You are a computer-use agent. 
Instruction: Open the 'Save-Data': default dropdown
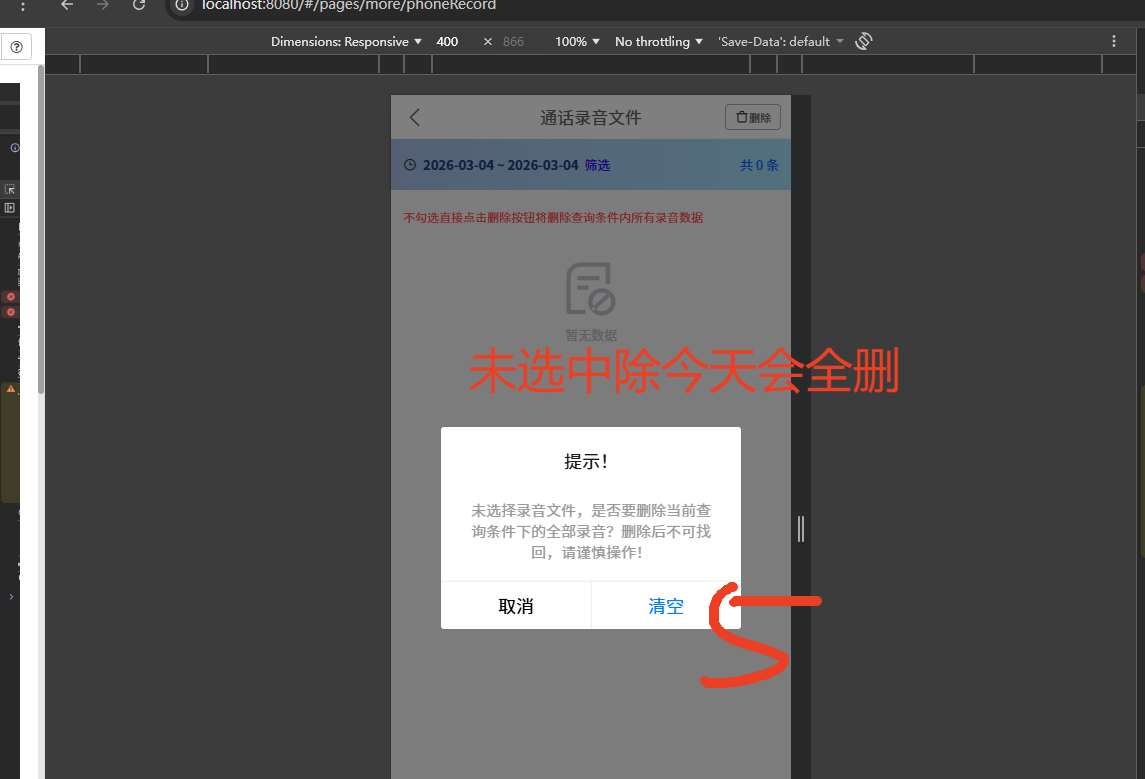coord(781,42)
